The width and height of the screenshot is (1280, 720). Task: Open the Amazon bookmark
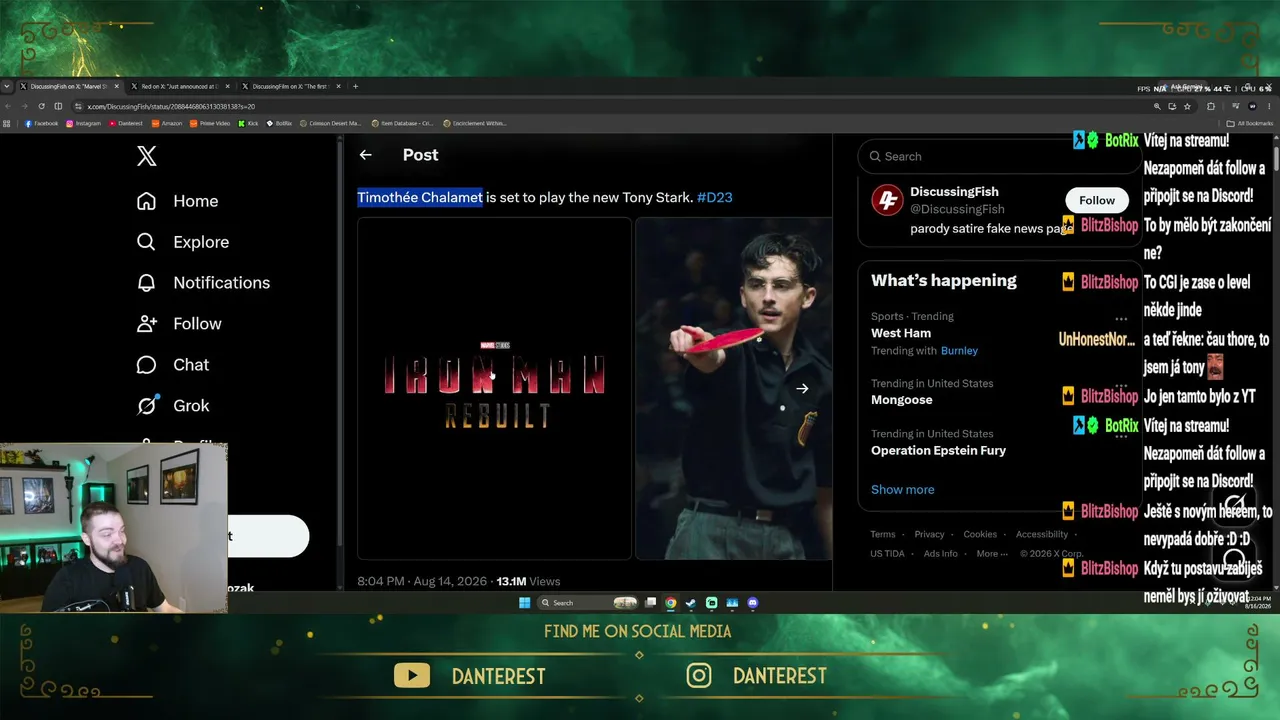click(x=167, y=124)
